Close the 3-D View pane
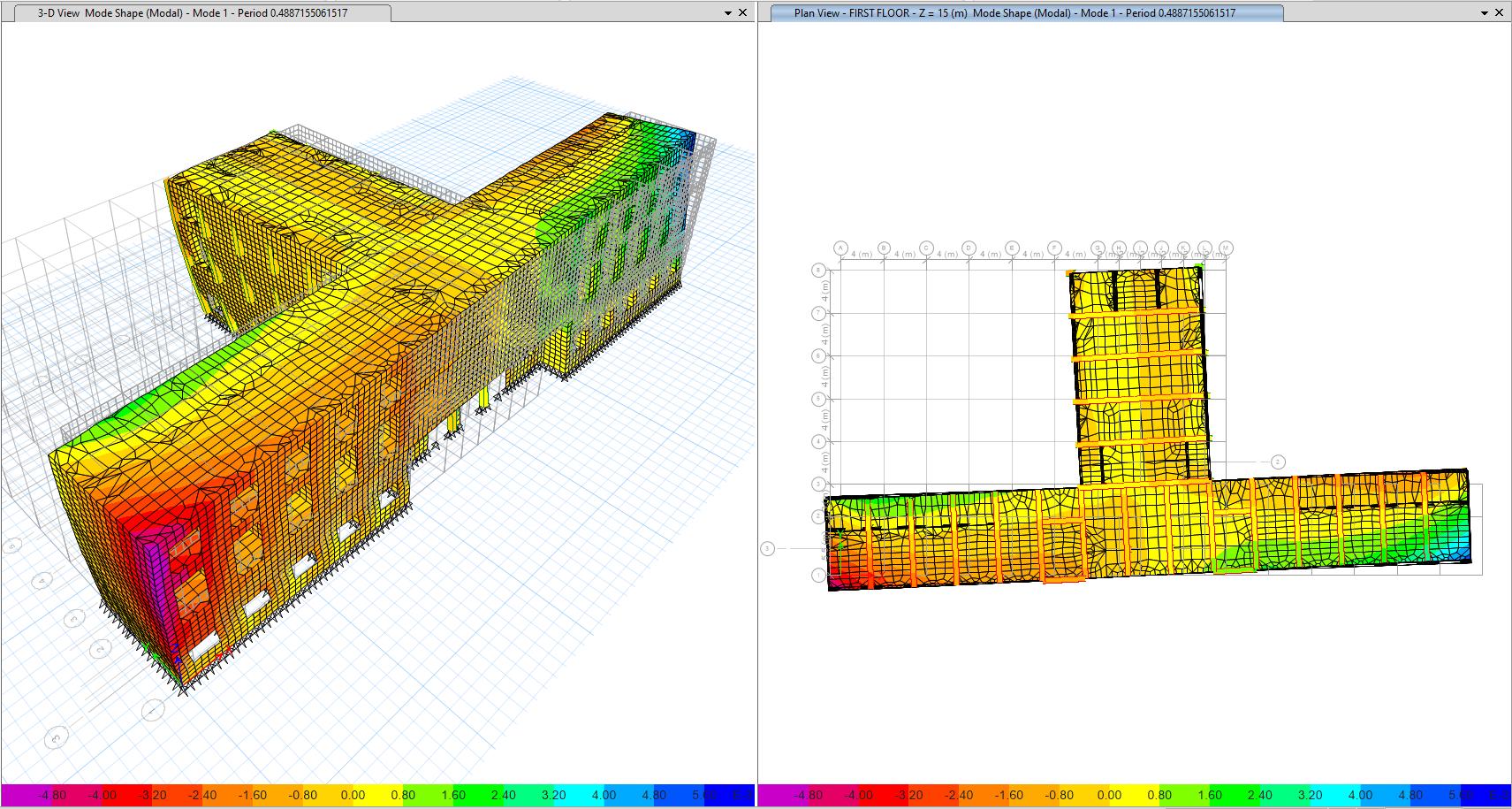The width and height of the screenshot is (1512, 809). [743, 13]
